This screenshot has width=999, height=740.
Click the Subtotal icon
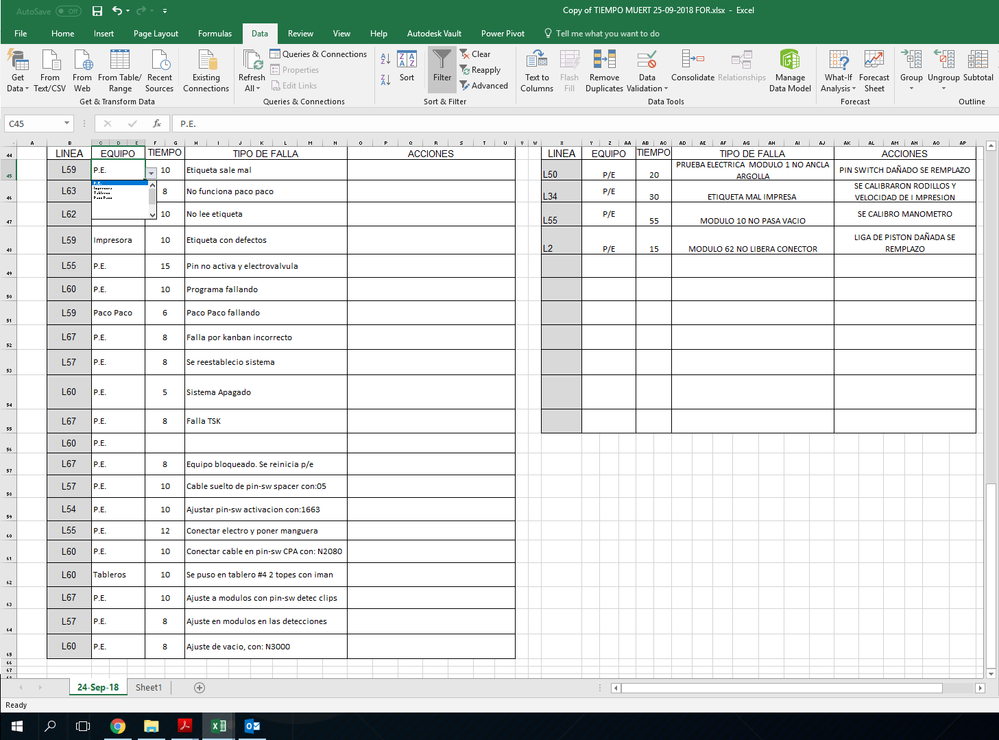point(978,60)
